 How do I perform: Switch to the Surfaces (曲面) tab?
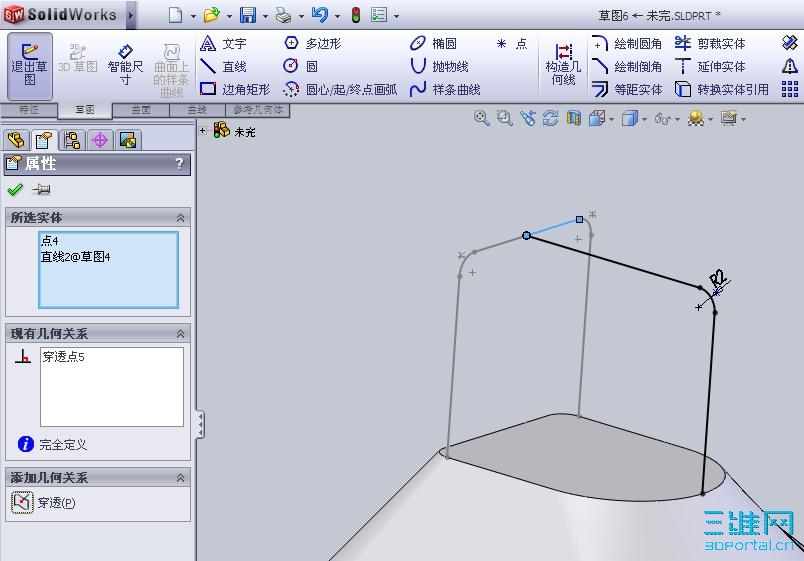click(141, 110)
